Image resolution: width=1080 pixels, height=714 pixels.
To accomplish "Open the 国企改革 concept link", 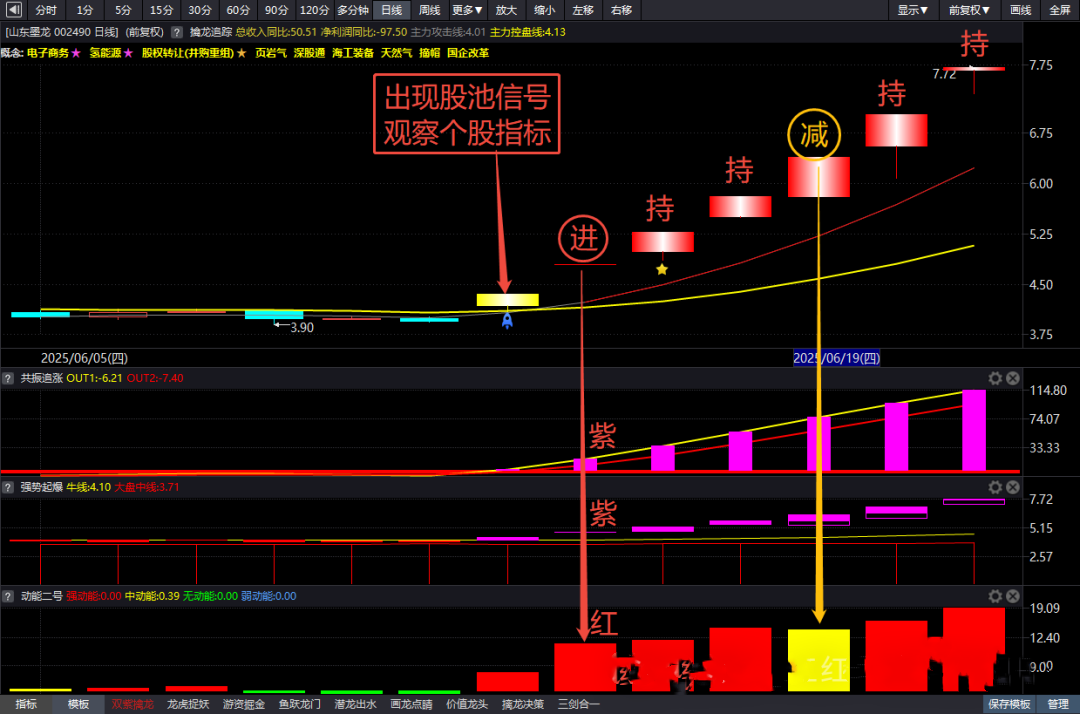I will (x=468, y=53).
